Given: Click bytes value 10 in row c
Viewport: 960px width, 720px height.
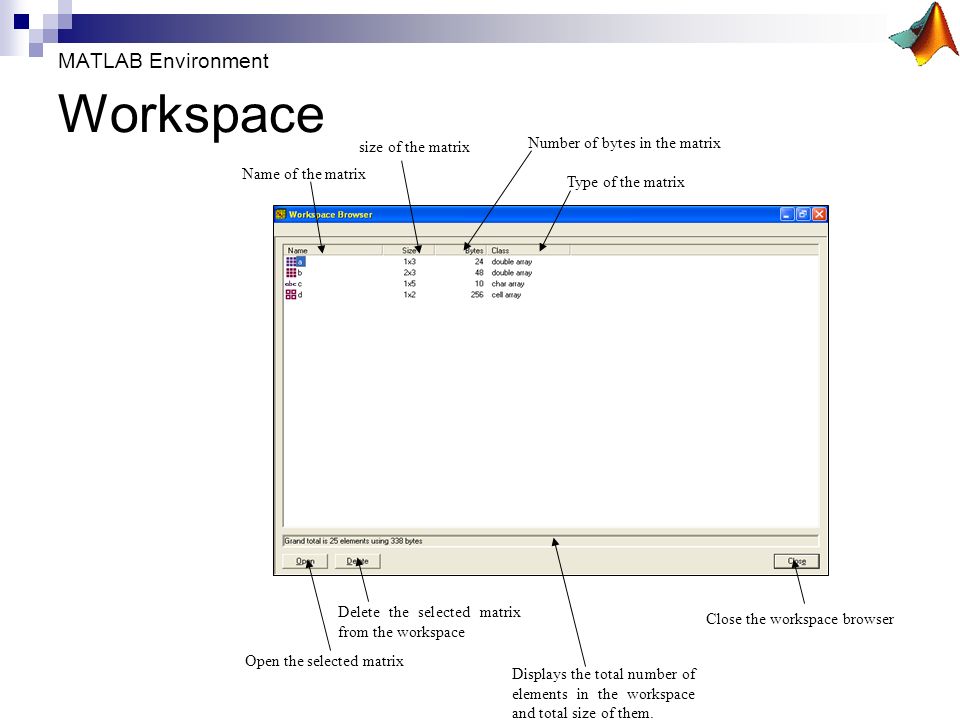Looking at the screenshot, I should (x=479, y=283).
